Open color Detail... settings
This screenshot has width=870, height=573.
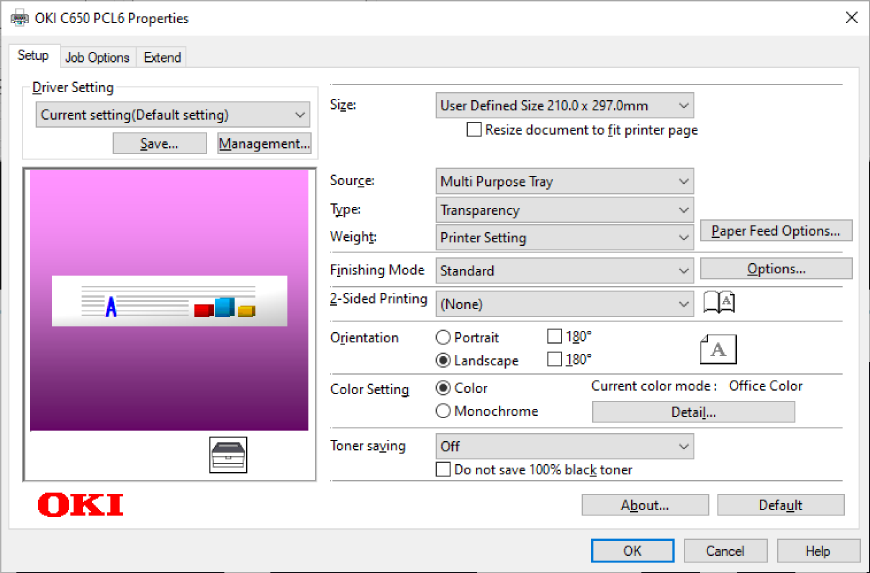(693, 412)
